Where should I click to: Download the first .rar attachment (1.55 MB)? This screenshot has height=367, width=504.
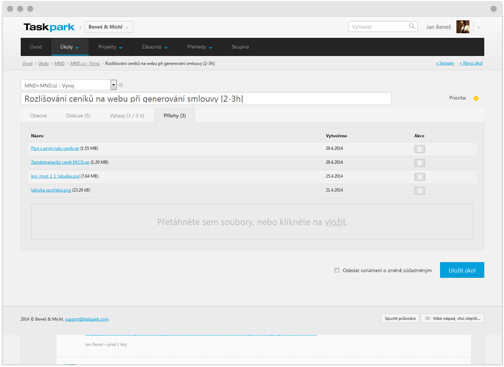[x=55, y=148]
